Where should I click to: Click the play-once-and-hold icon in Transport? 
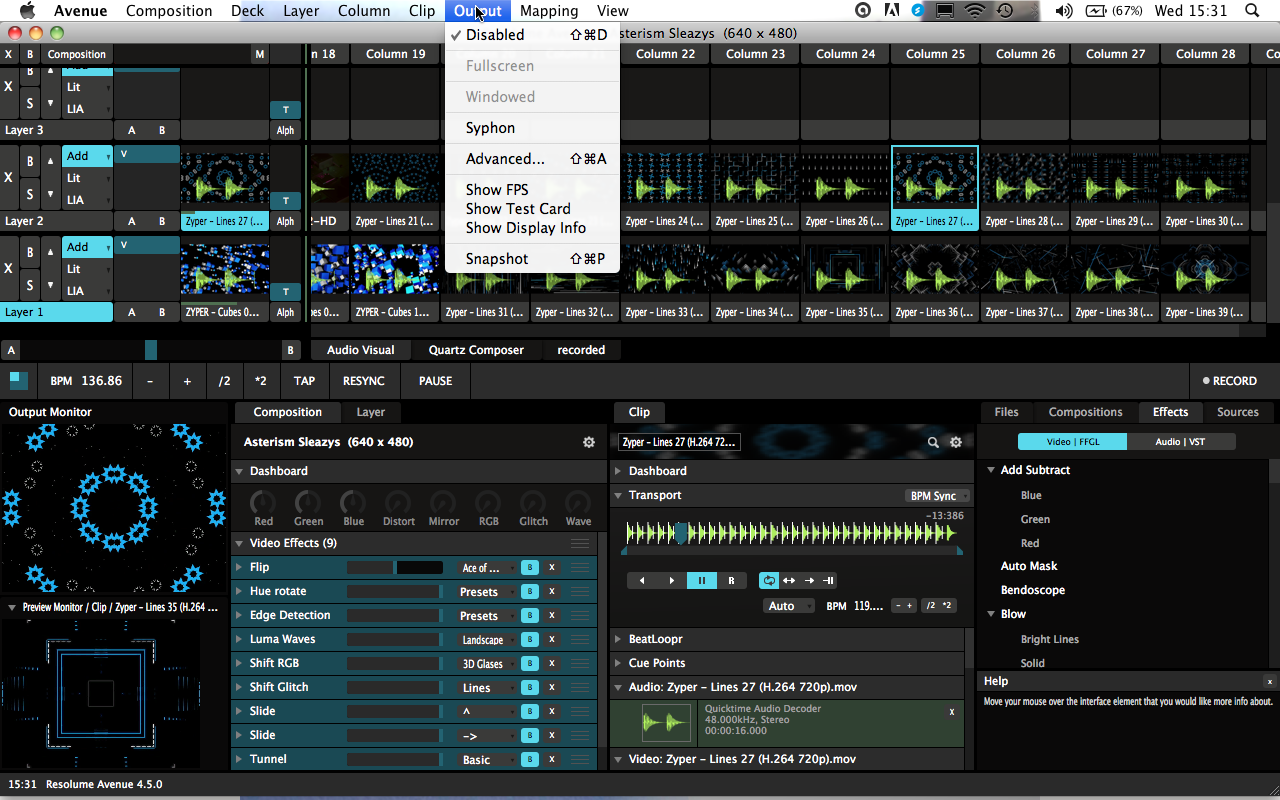(828, 580)
